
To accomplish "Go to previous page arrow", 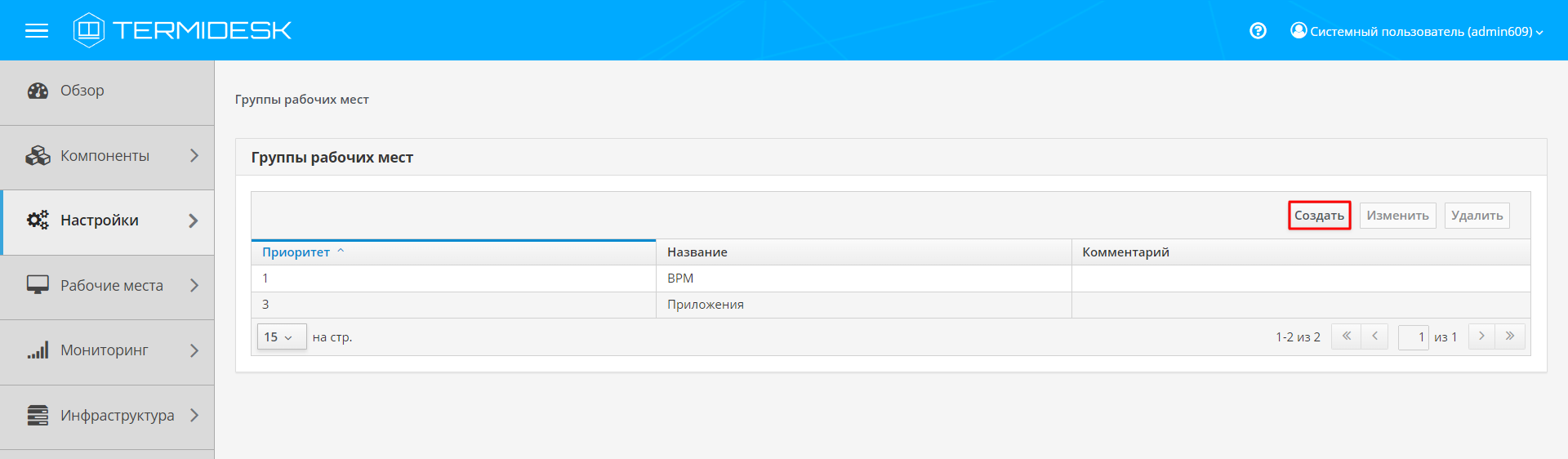I will point(1374,336).
